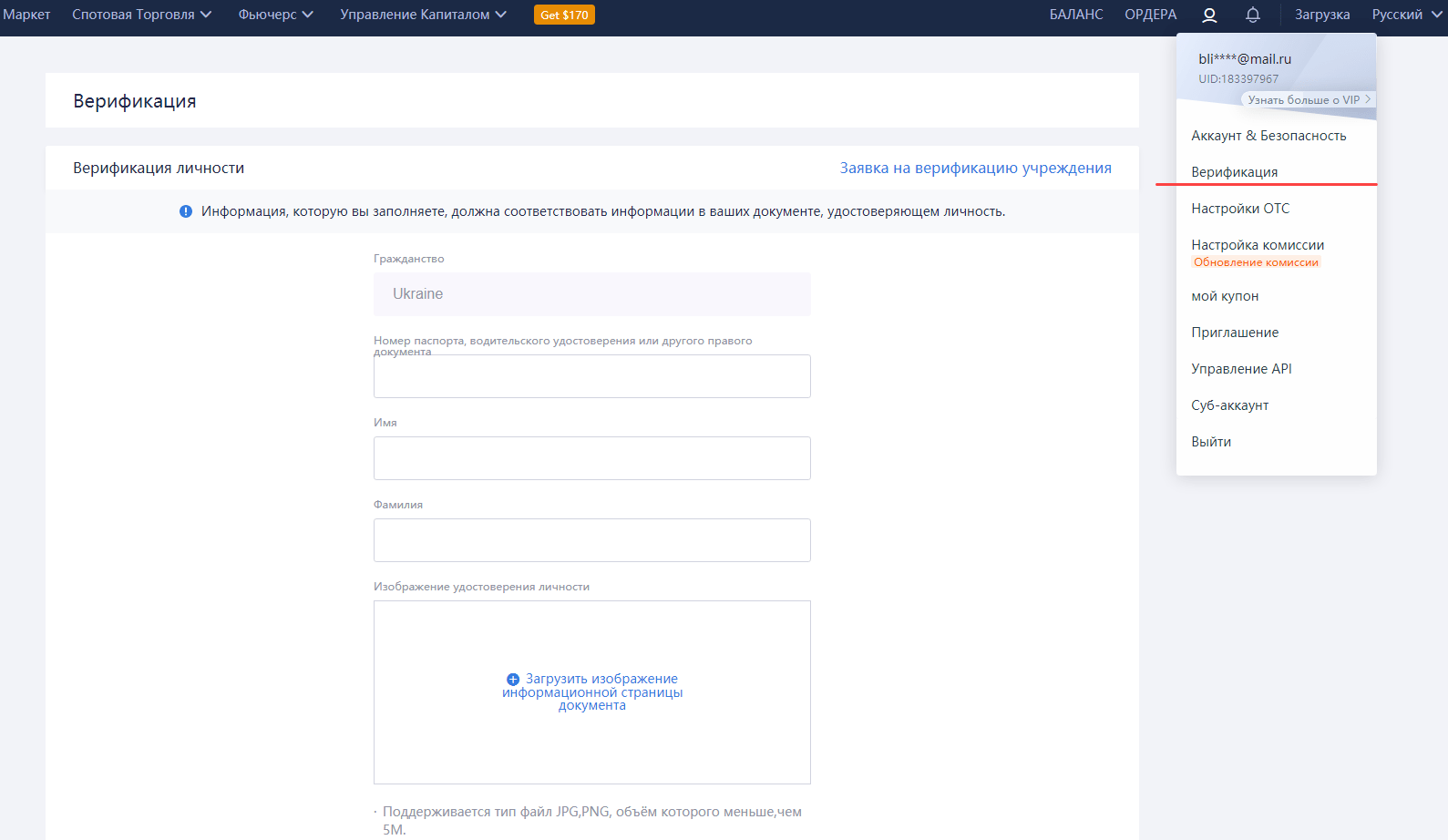The image size is (1448, 840).
Task: Expand Спотовая Торговля dropdown menu
Action: pos(141,15)
